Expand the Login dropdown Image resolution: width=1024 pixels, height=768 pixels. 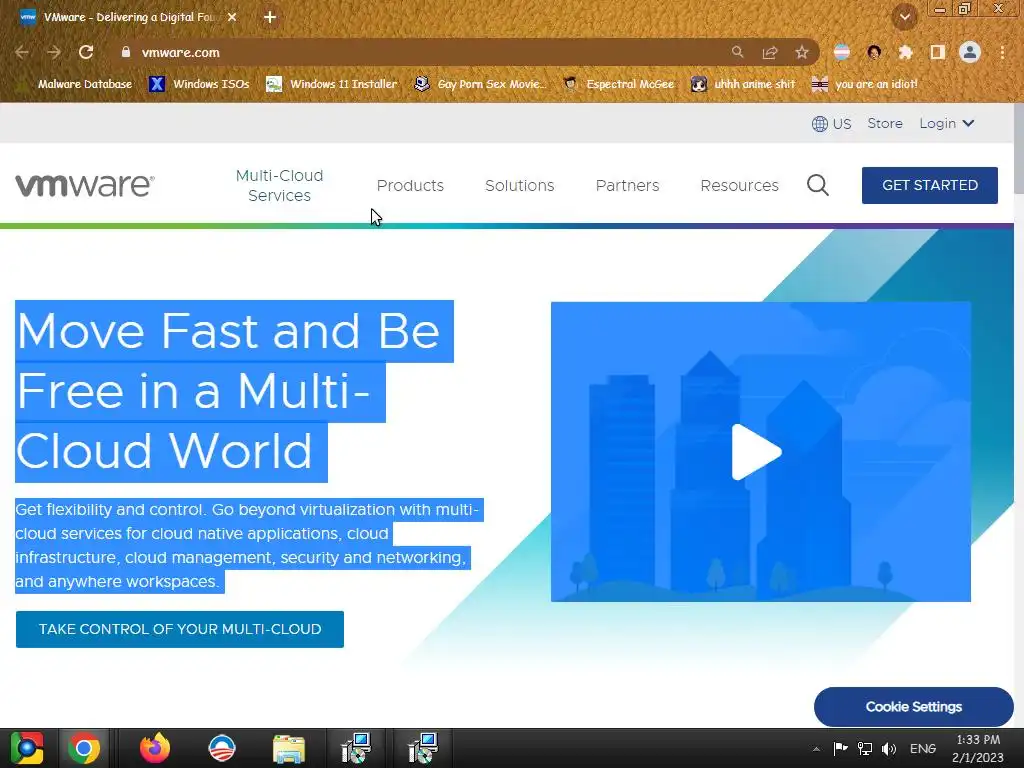click(x=947, y=123)
